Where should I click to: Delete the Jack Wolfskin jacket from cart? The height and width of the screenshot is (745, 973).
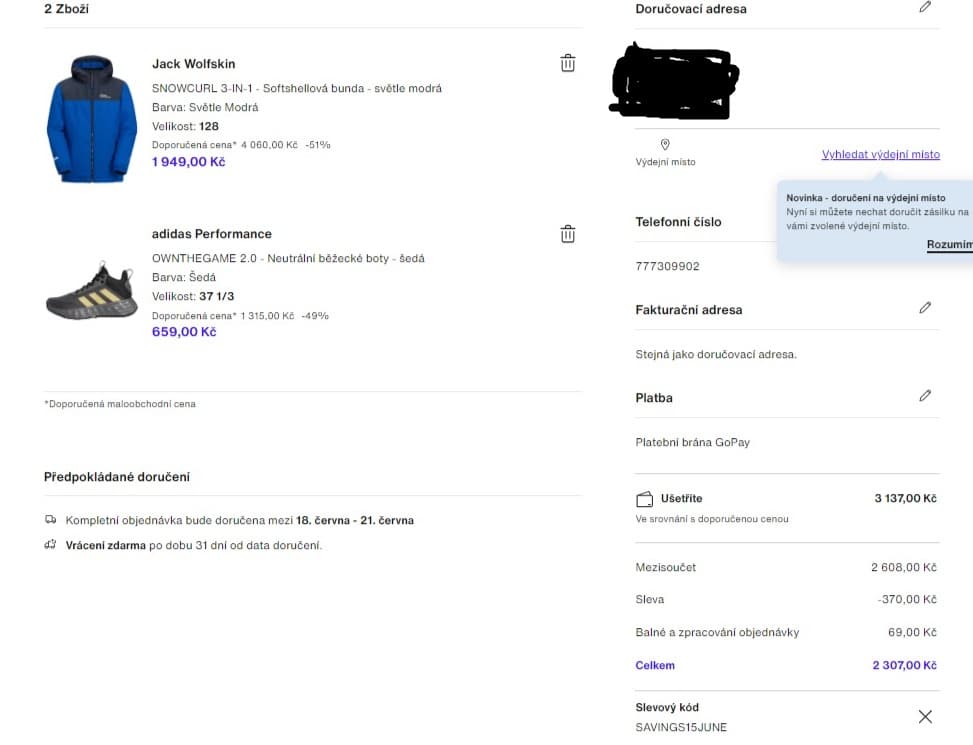tap(567, 63)
